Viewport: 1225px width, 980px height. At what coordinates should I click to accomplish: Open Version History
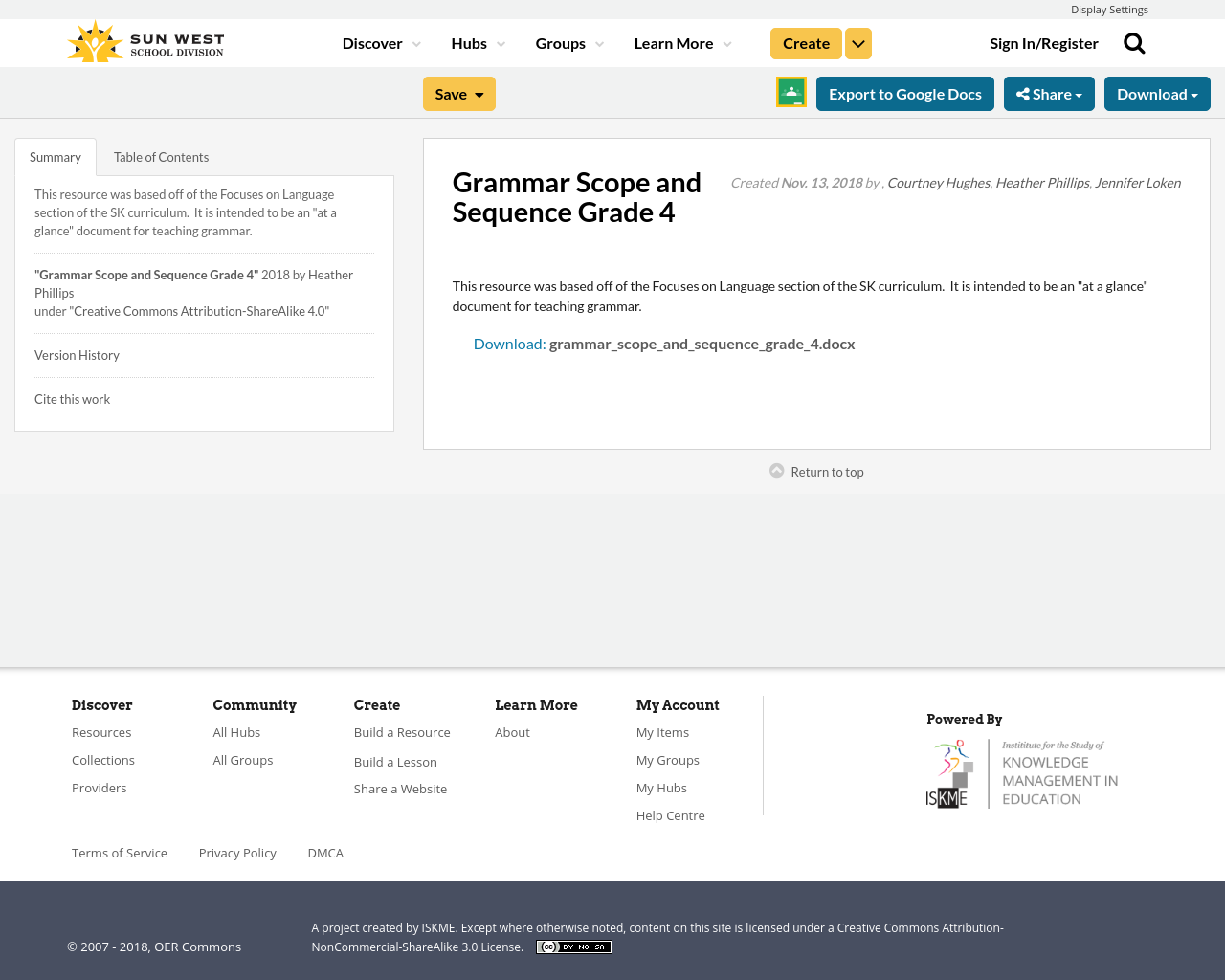pos(77,354)
